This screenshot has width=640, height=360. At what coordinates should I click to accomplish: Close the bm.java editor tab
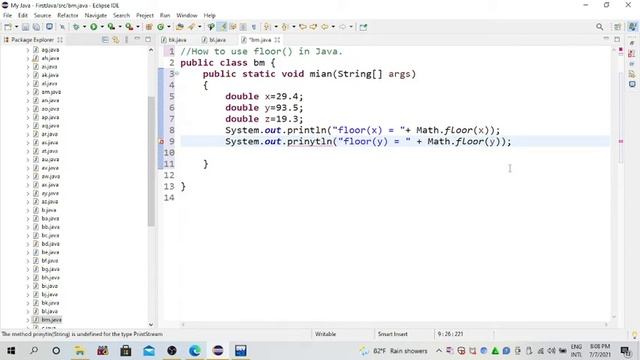tap(278, 40)
